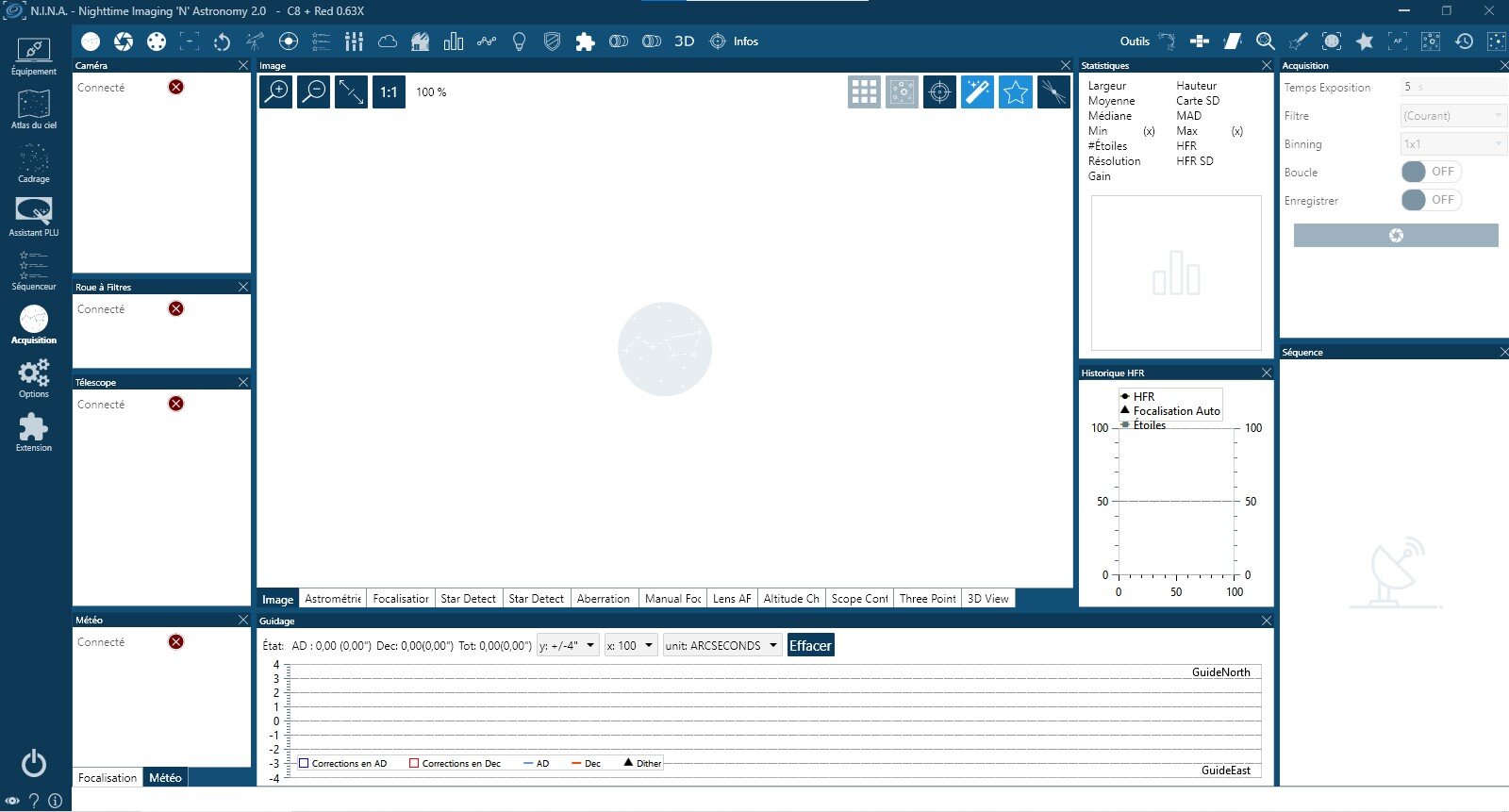The image size is (1509, 812).
Task: Open the Cadrage framing section
Action: pos(34,163)
